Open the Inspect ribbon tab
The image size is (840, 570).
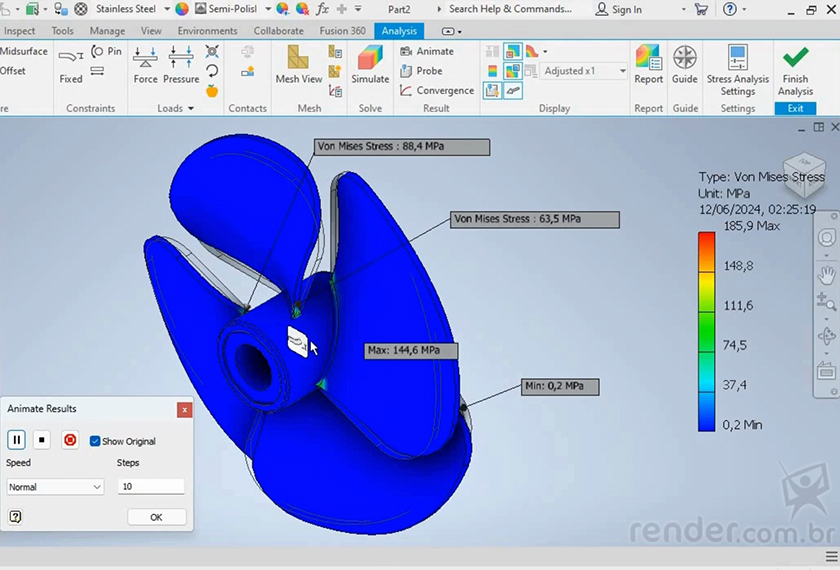pyautogui.click(x=20, y=31)
